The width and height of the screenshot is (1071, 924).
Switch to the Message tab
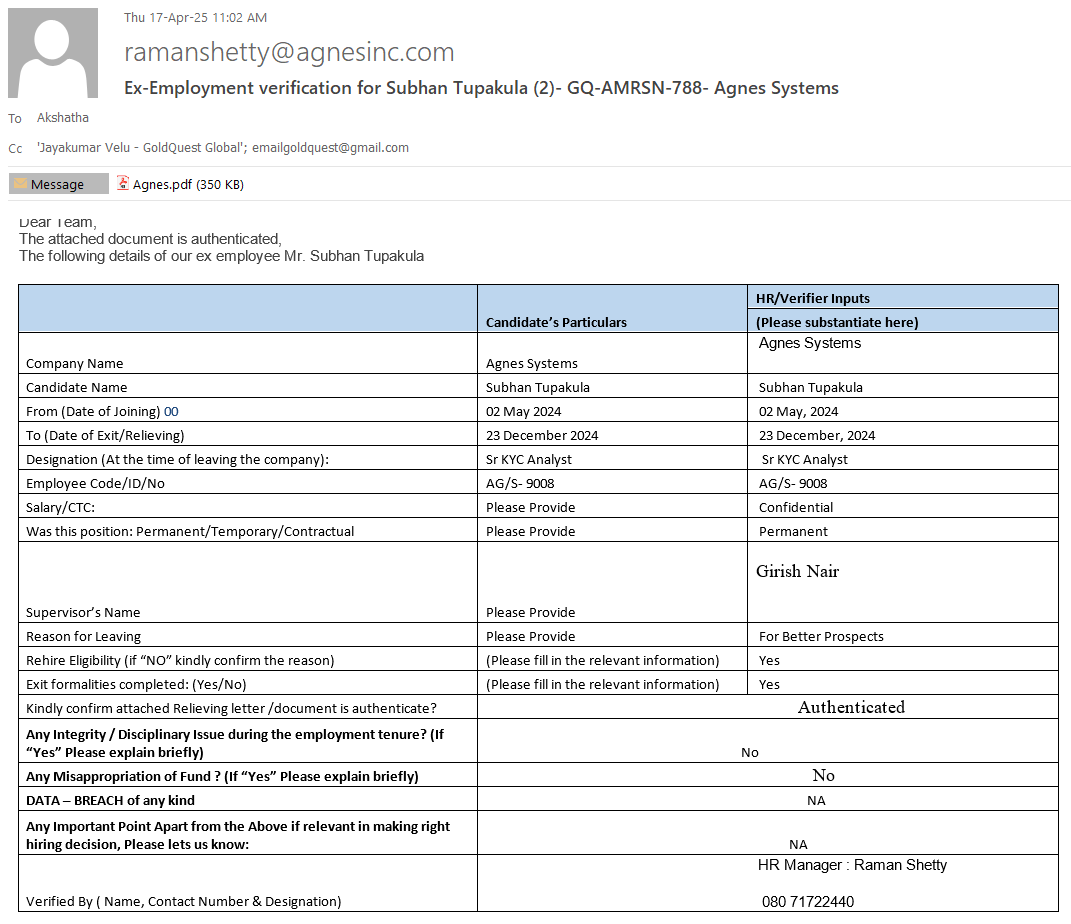click(x=58, y=184)
